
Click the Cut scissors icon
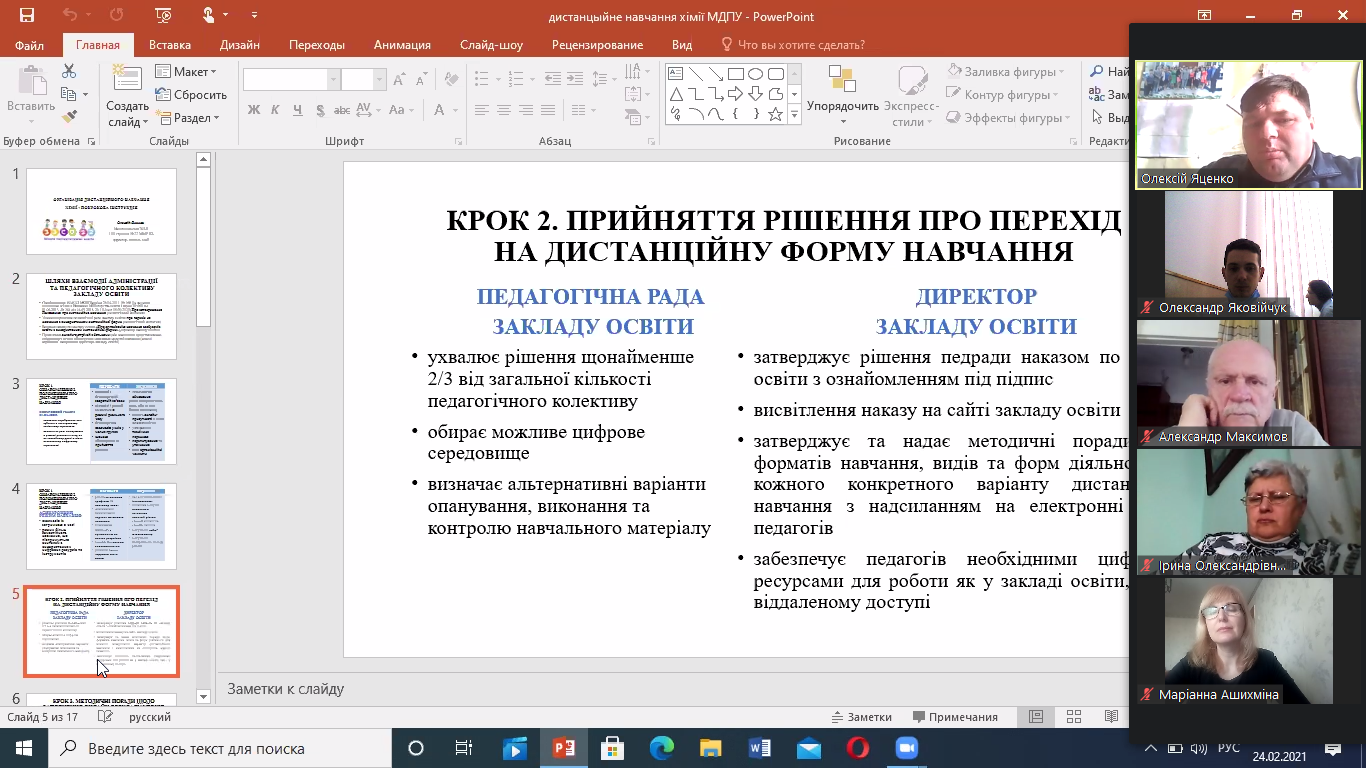pos(69,72)
